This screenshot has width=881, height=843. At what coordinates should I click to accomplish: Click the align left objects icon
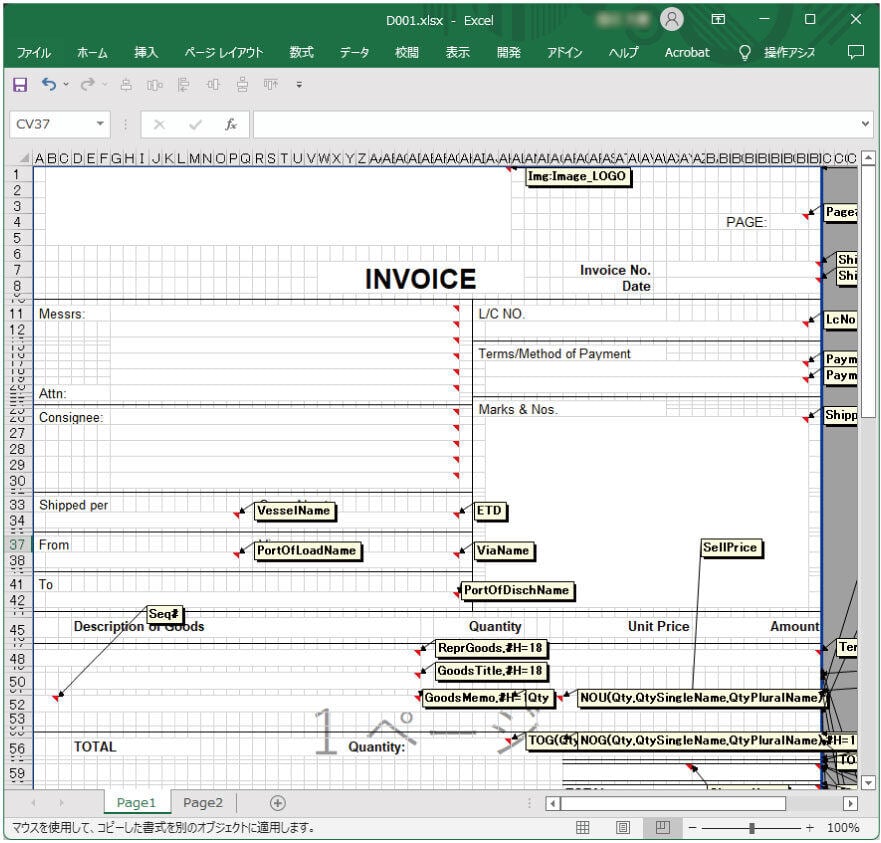click(183, 85)
